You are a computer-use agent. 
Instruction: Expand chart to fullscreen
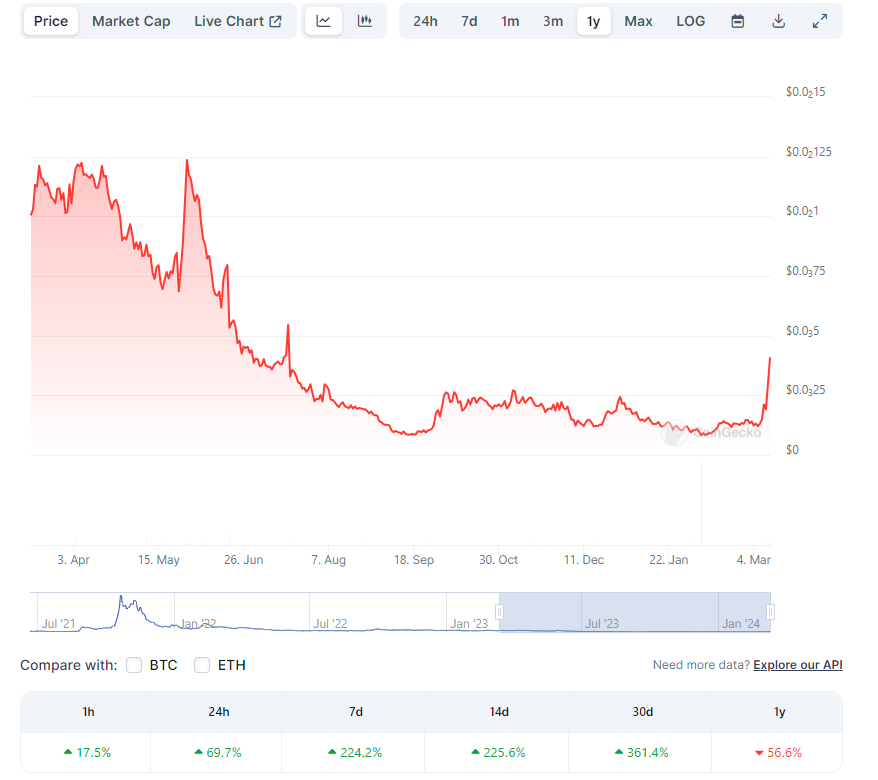click(820, 21)
